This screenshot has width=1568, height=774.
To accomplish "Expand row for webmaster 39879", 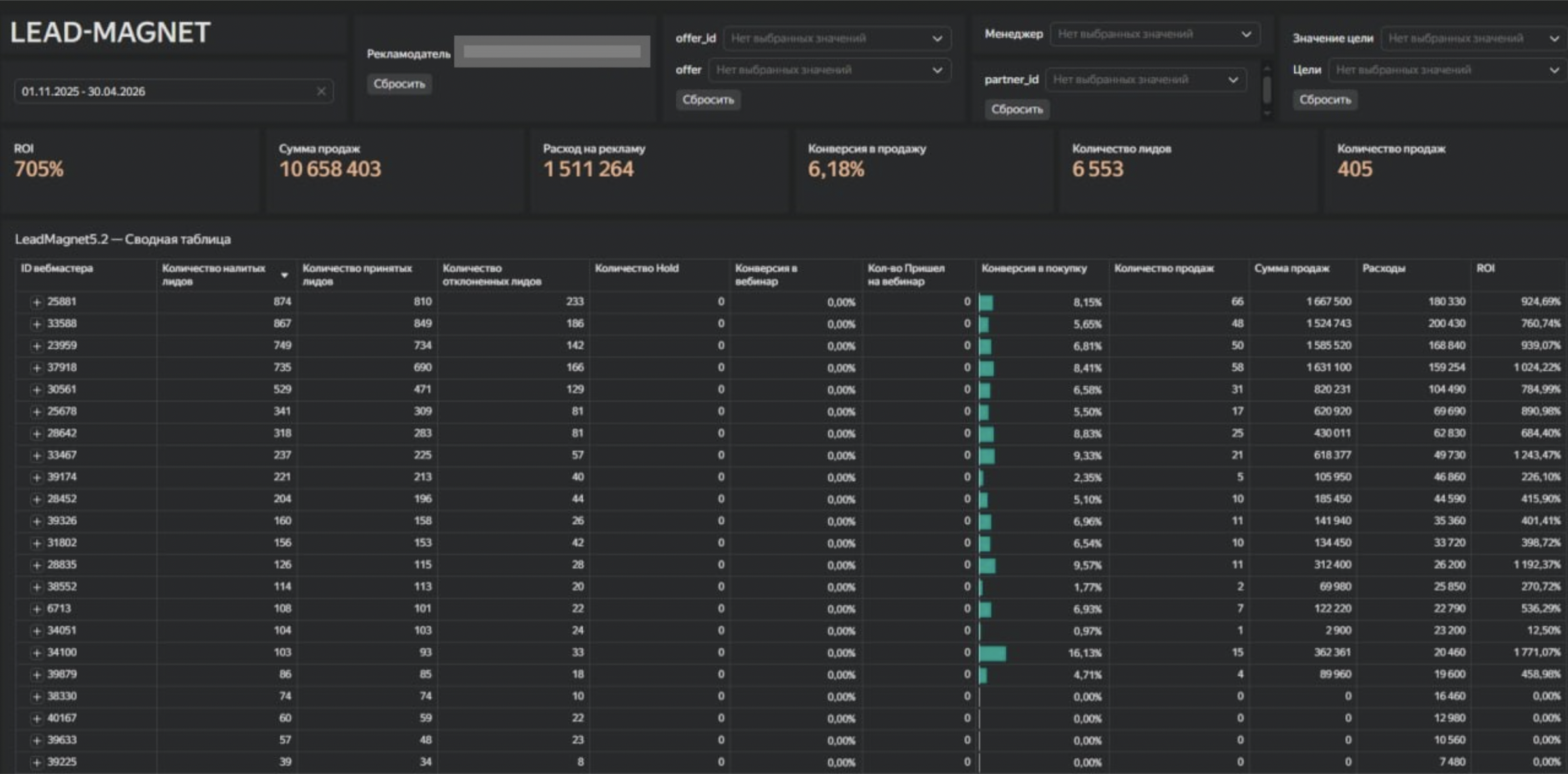I will coord(36,675).
